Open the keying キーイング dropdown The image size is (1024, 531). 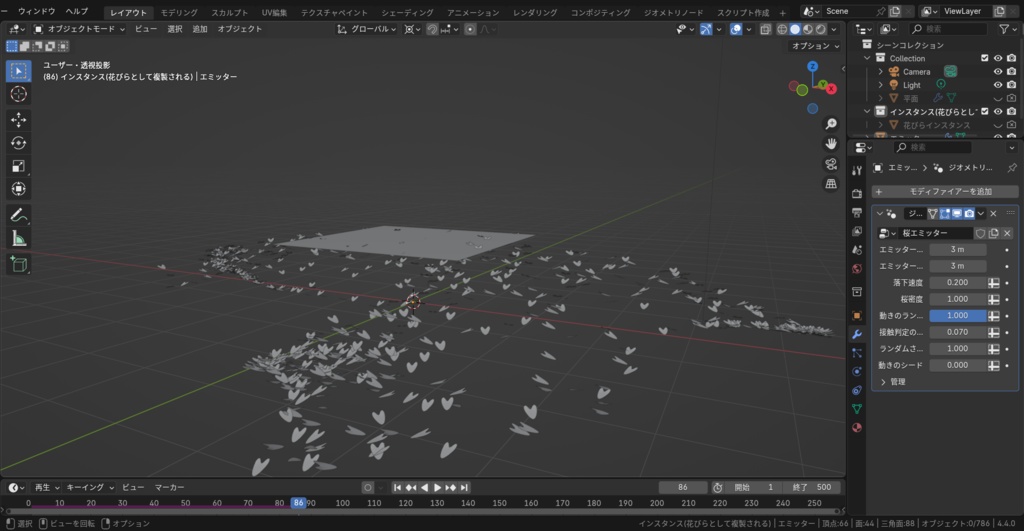pos(90,487)
